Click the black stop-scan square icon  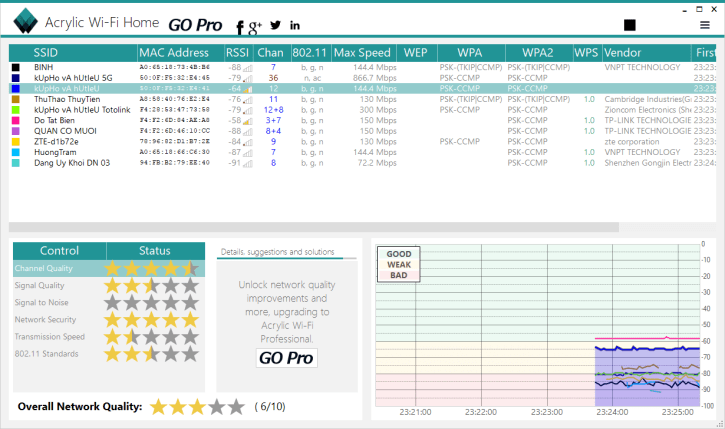pyautogui.click(x=630, y=25)
